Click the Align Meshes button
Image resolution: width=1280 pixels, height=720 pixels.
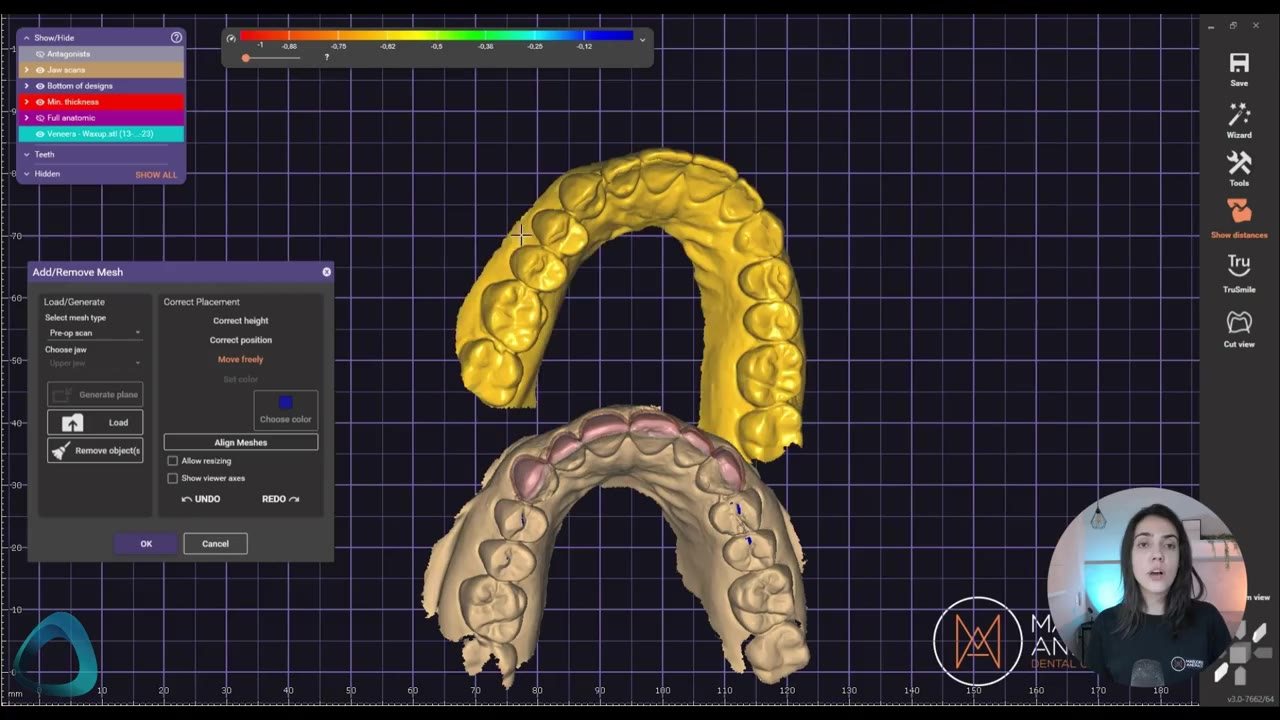[x=241, y=442]
